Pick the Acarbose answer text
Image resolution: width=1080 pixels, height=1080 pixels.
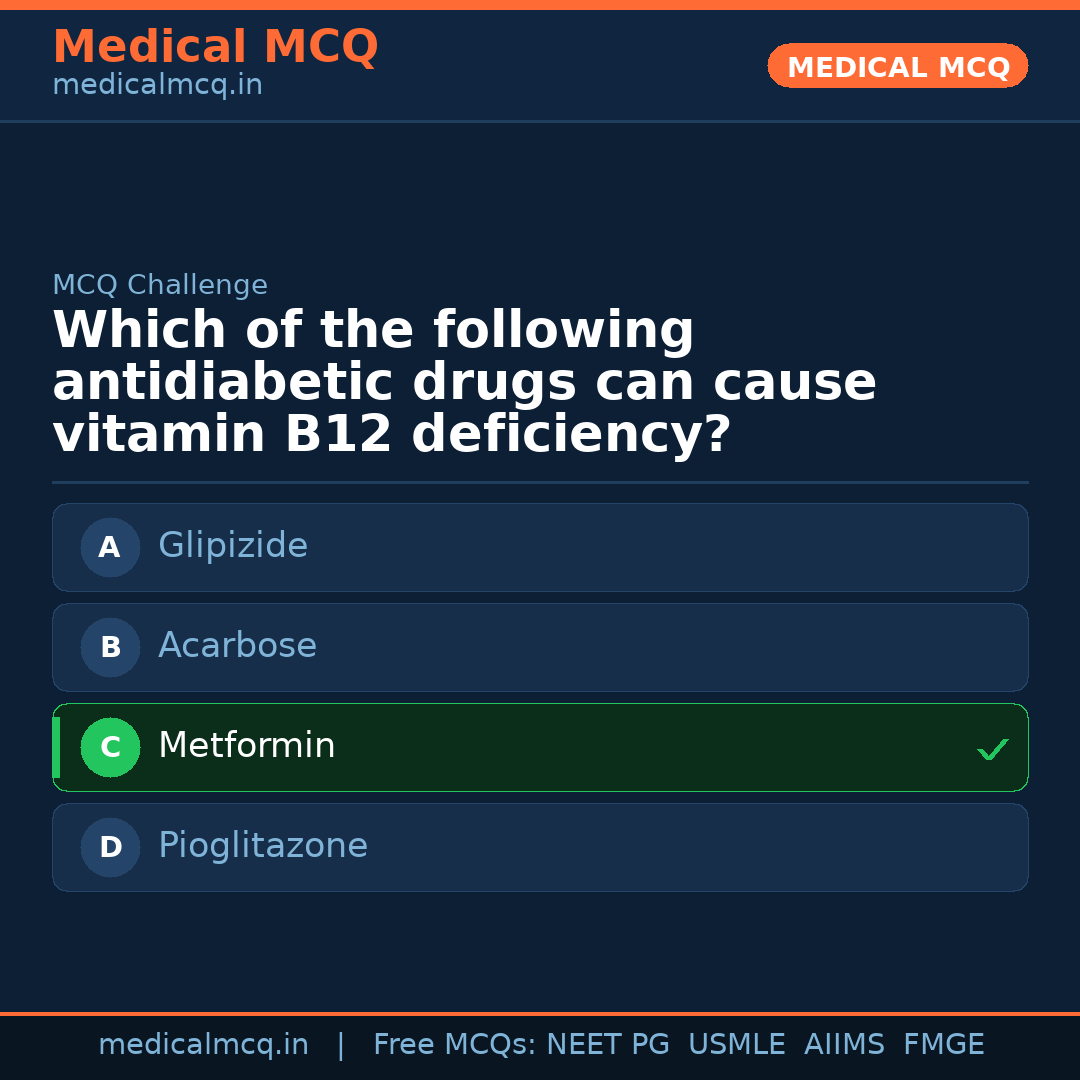pyautogui.click(x=237, y=646)
